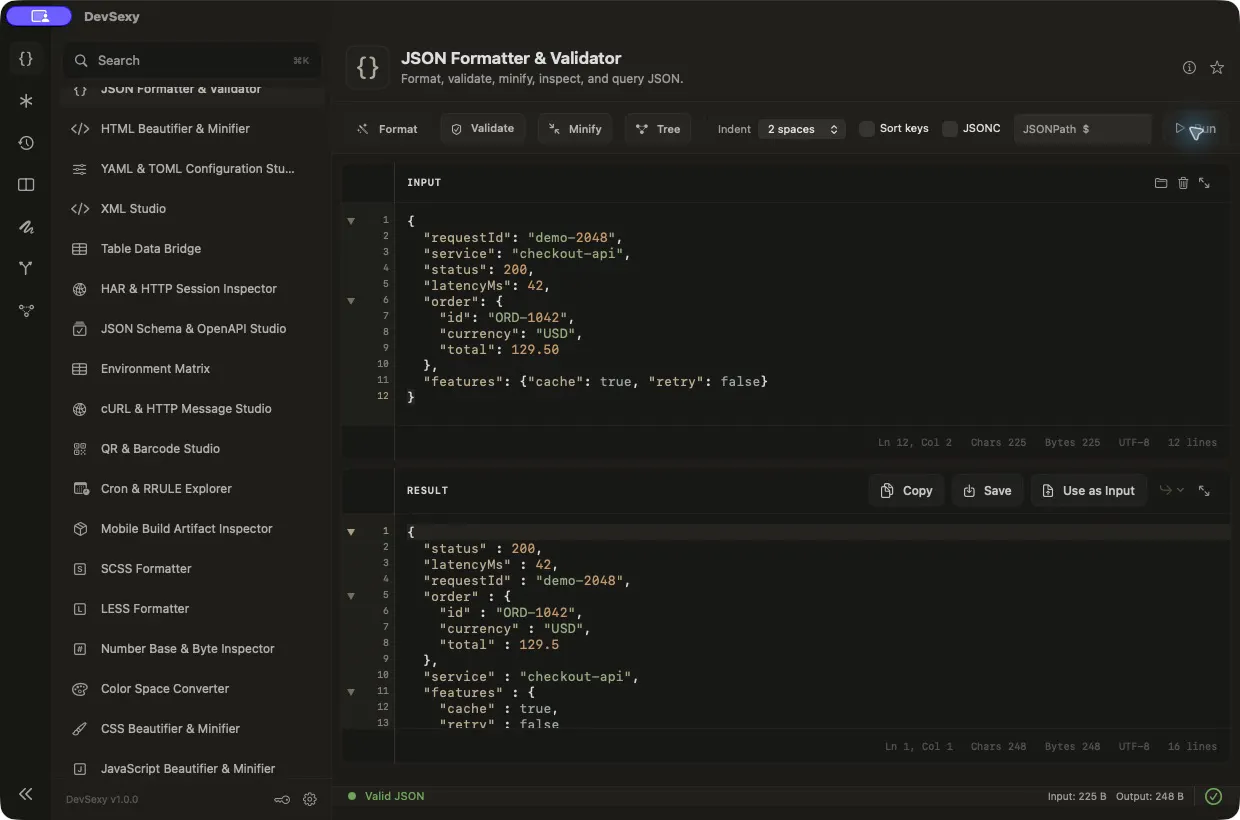This screenshot has height=820, width=1240.
Task: Open Color Space Converter tool
Action: 192,689
